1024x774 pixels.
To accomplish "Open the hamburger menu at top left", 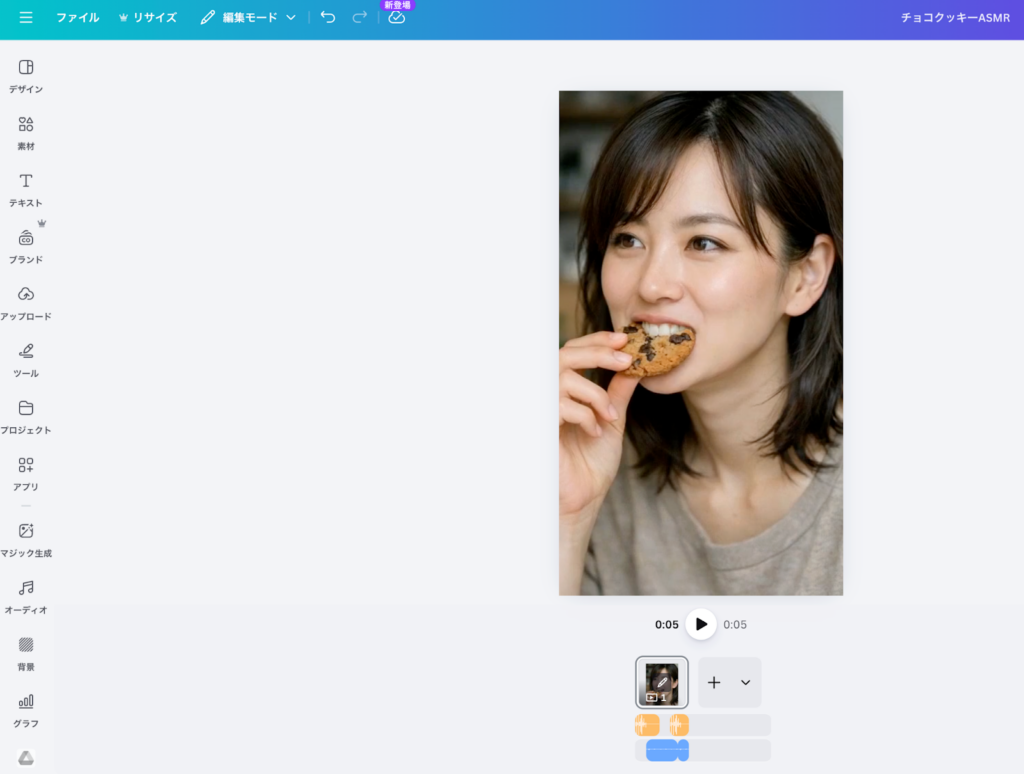I will (25, 17).
